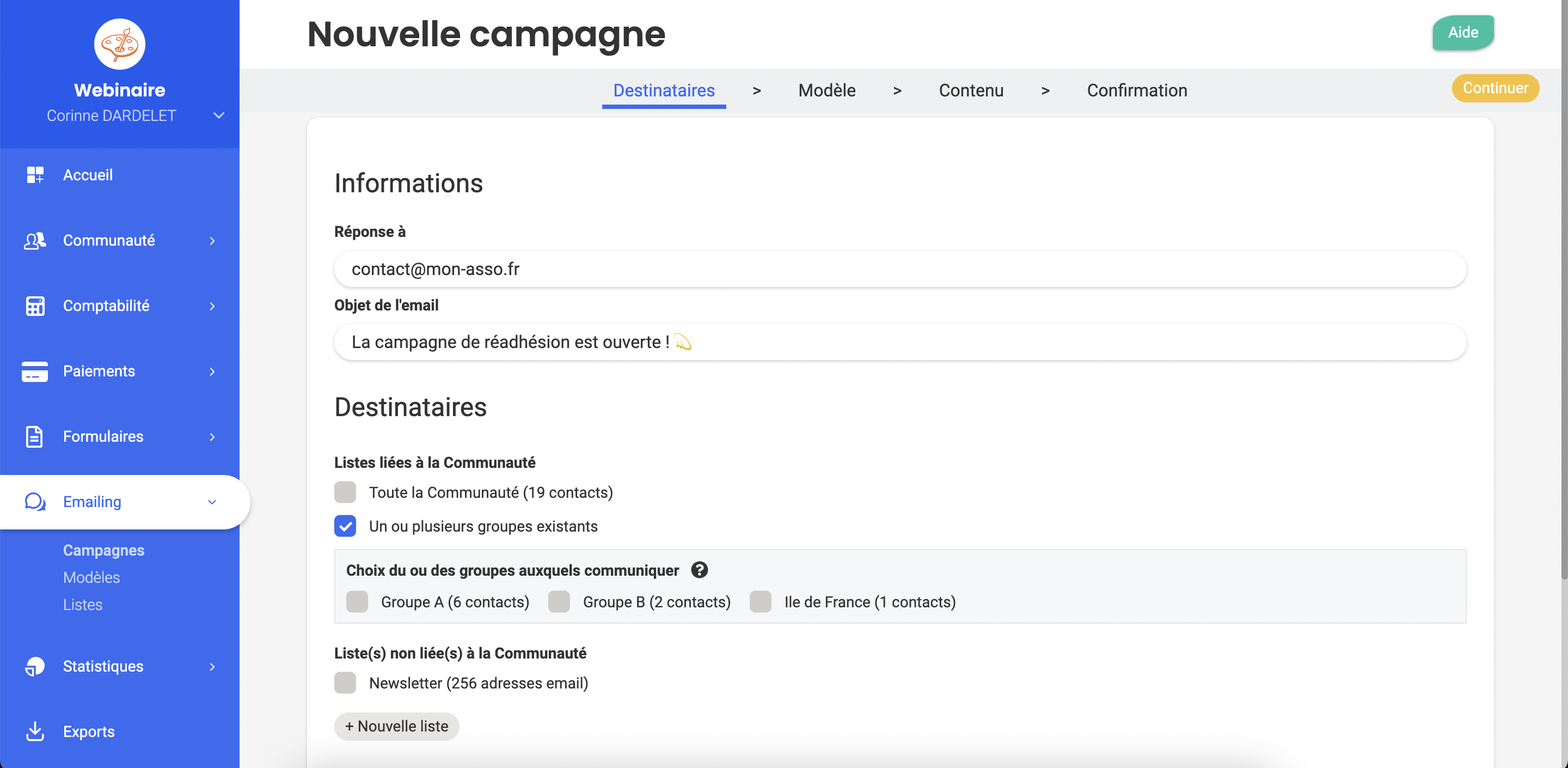The height and width of the screenshot is (768, 1568).
Task: Click the help question mark icon
Action: point(700,570)
